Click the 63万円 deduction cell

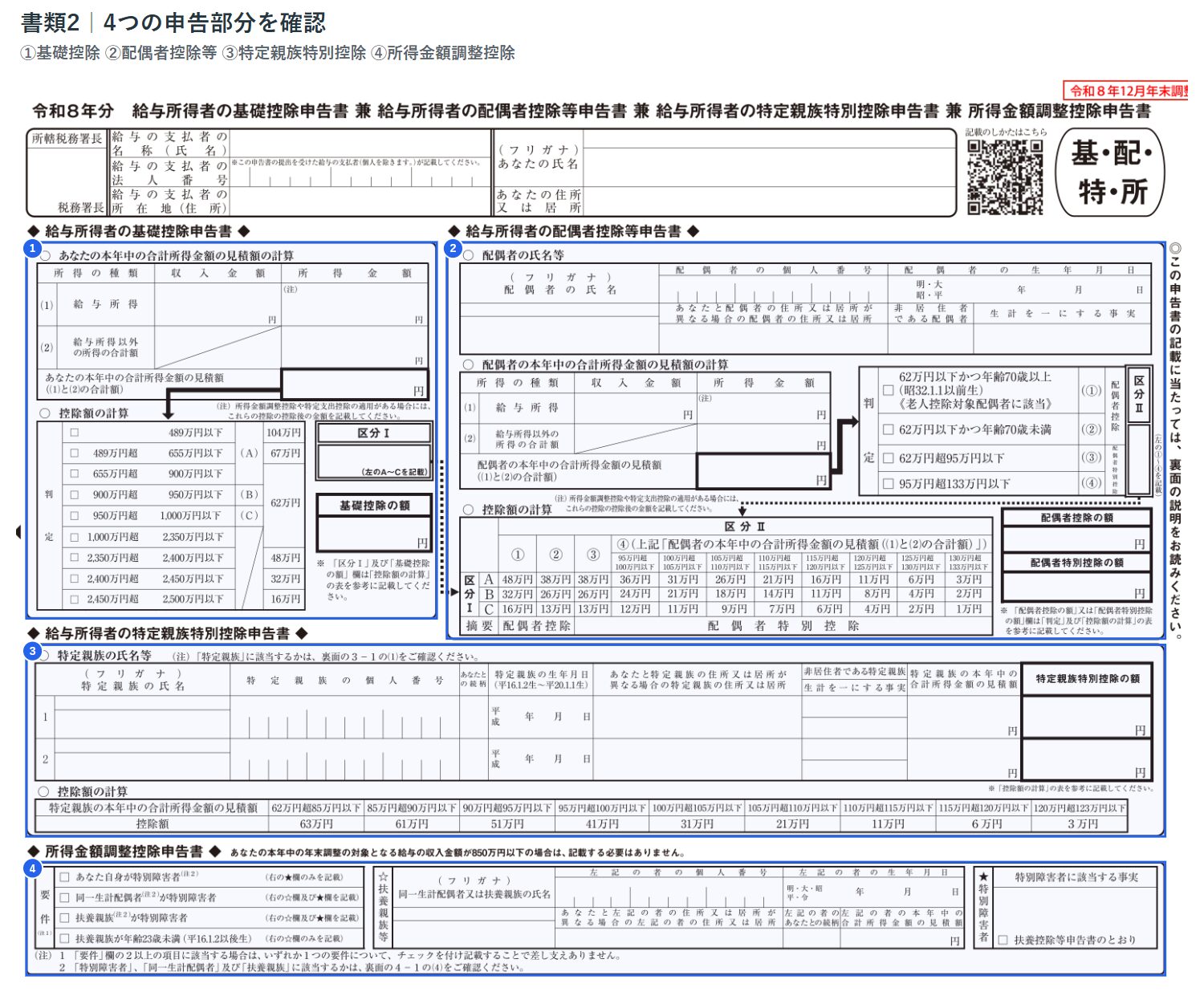[316, 823]
